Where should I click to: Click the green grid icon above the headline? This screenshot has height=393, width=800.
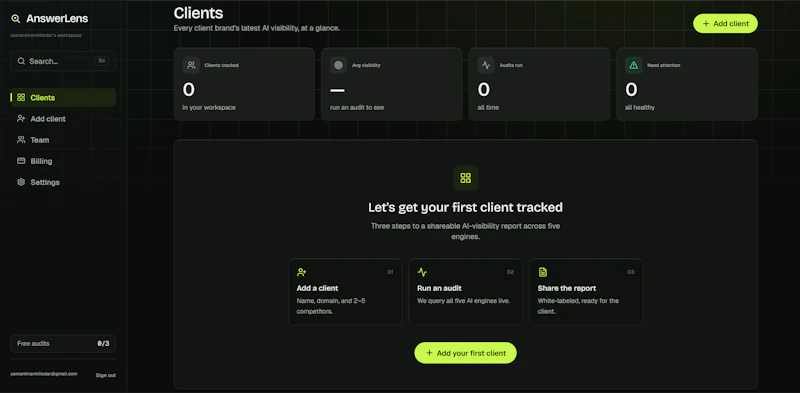(465, 178)
